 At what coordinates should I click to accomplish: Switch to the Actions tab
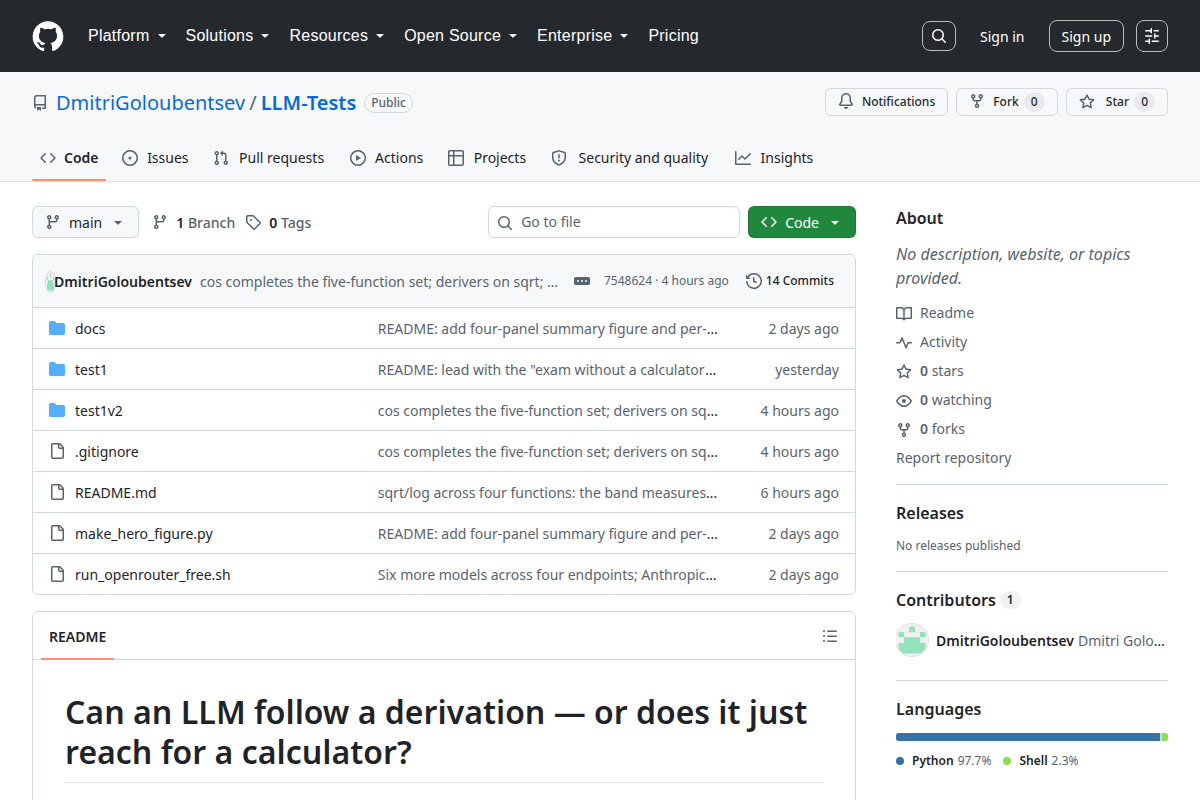386,158
